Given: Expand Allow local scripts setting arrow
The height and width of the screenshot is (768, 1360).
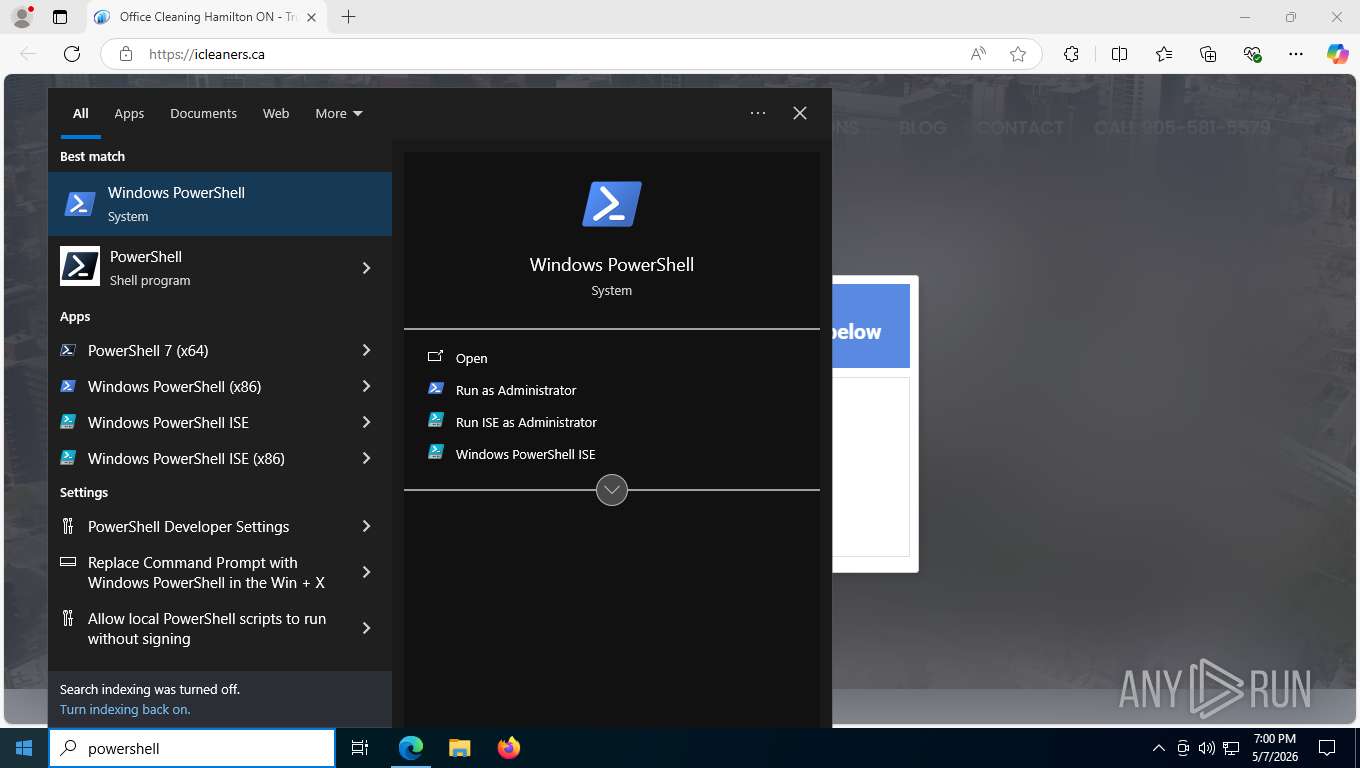Looking at the screenshot, I should coord(366,628).
